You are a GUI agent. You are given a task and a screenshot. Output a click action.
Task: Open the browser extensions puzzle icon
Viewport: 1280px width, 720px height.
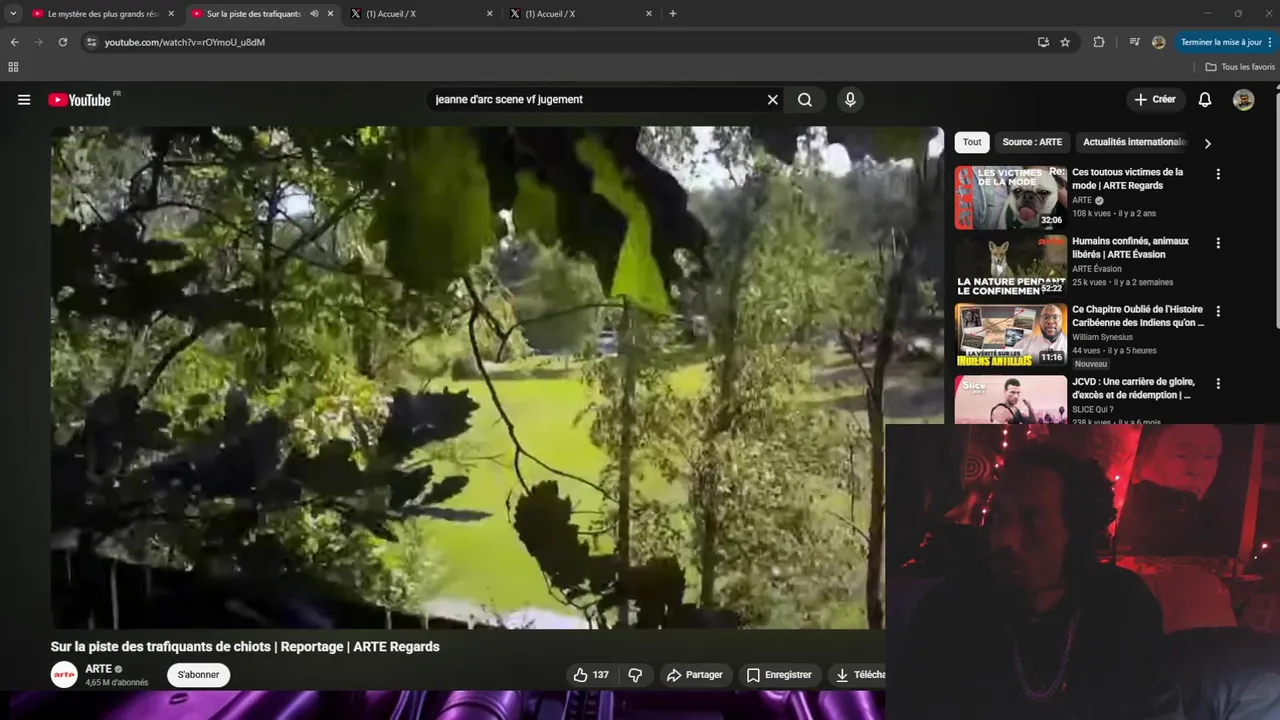tap(1099, 42)
